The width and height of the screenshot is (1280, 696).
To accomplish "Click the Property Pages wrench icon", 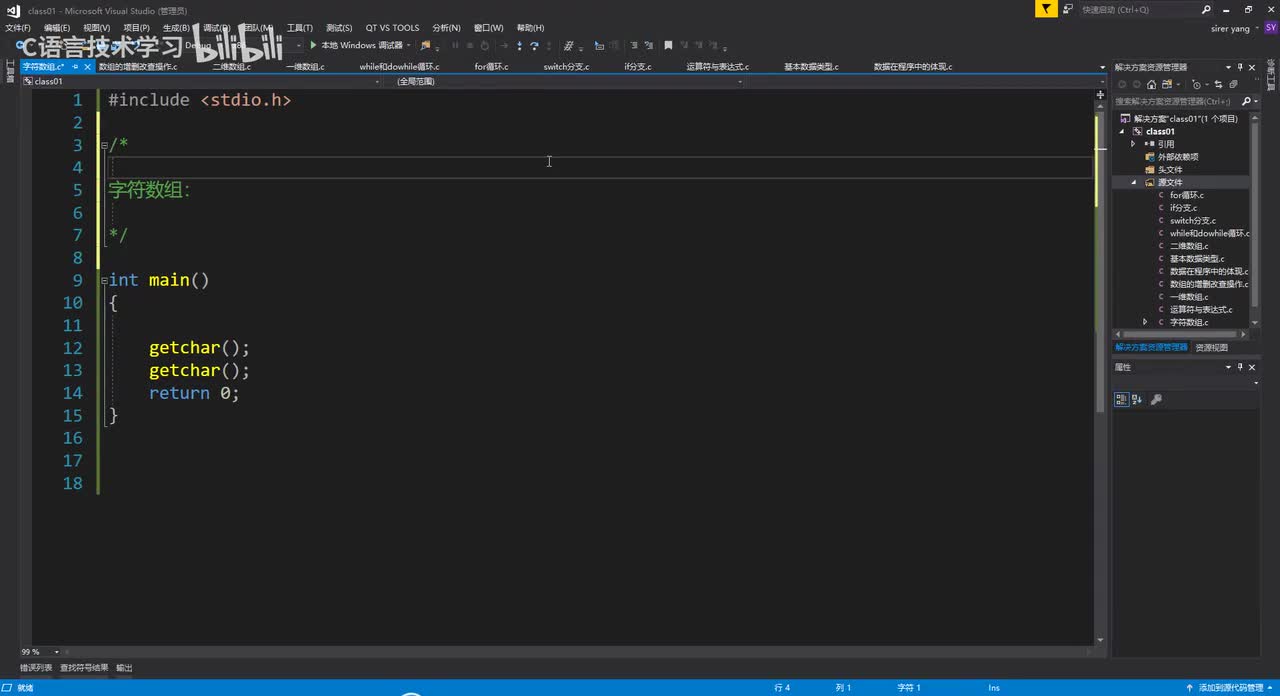I will (x=1157, y=399).
